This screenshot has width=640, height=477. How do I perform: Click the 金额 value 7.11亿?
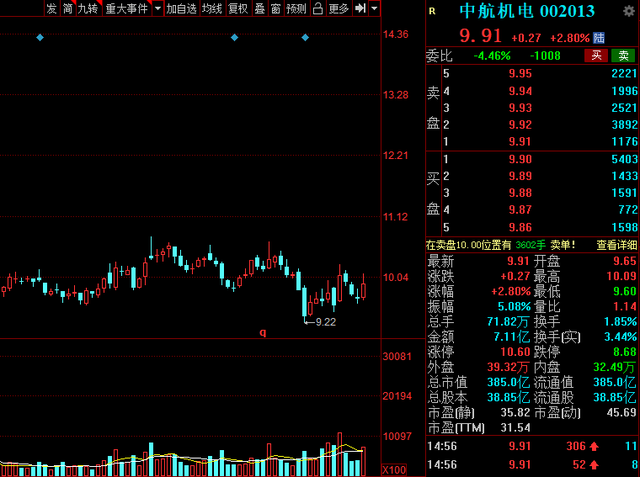pos(512,337)
